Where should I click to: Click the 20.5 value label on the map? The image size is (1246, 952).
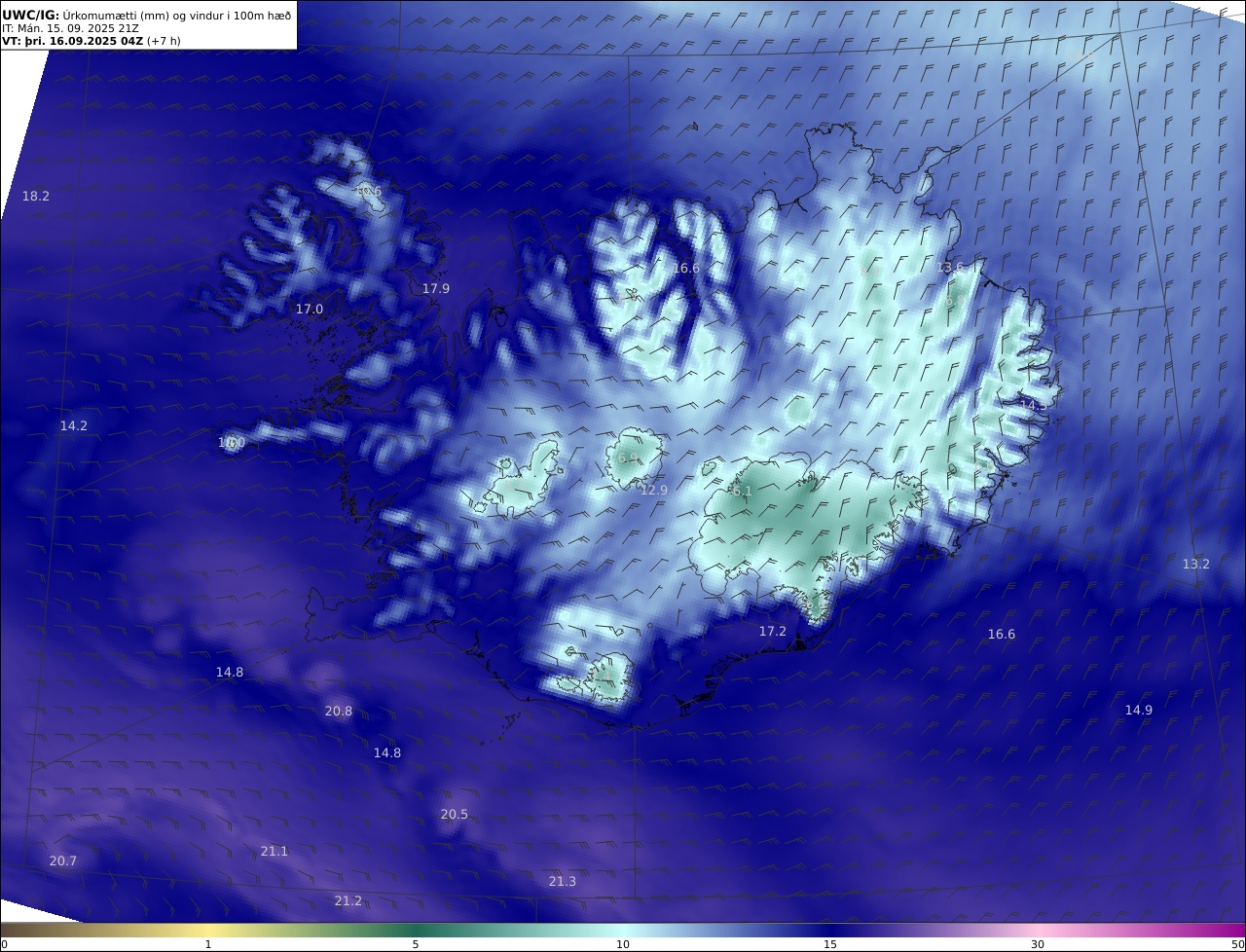pos(455,815)
